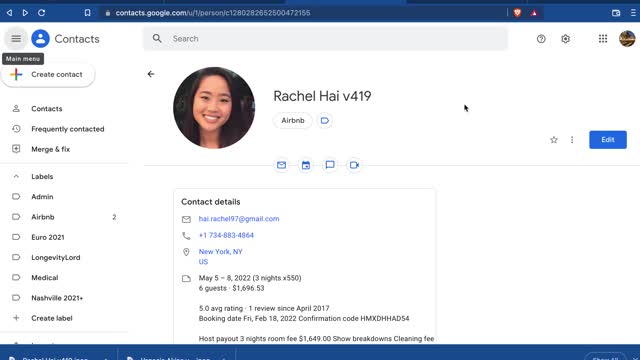640x360 pixels.
Task: Click the 'Rachel Hai v419' name heading
Action: 322,96
